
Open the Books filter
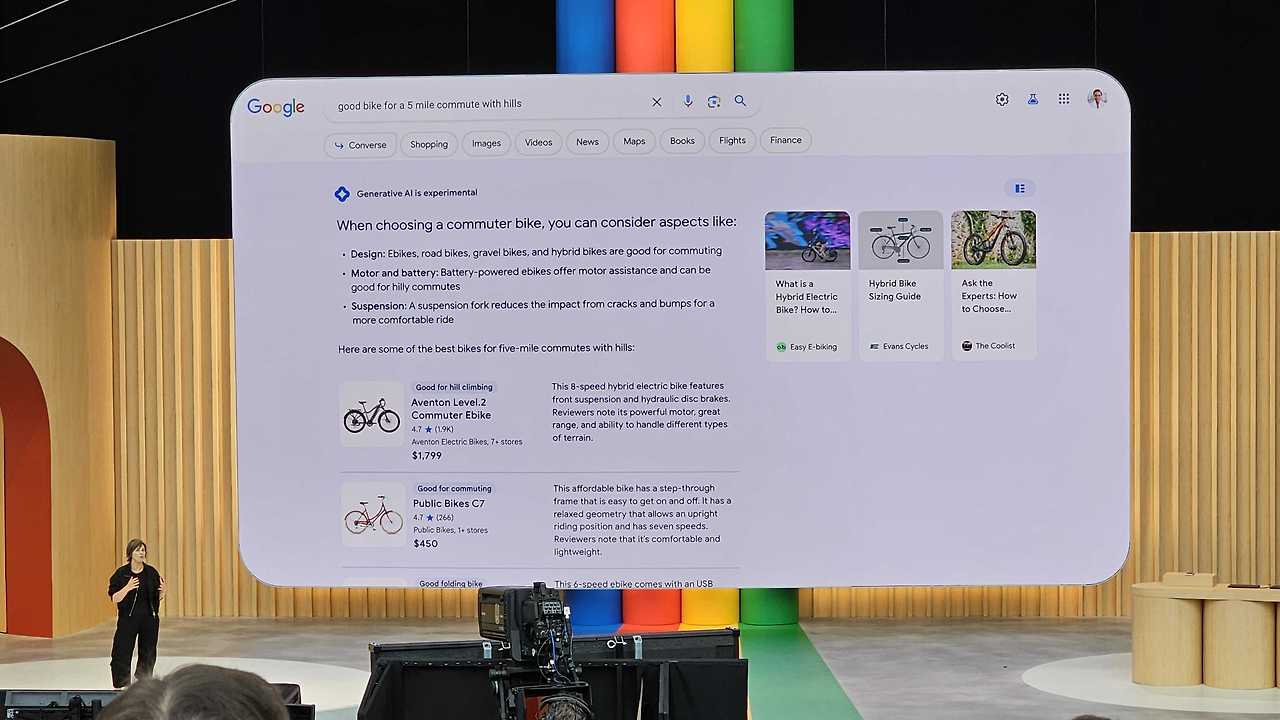click(682, 141)
